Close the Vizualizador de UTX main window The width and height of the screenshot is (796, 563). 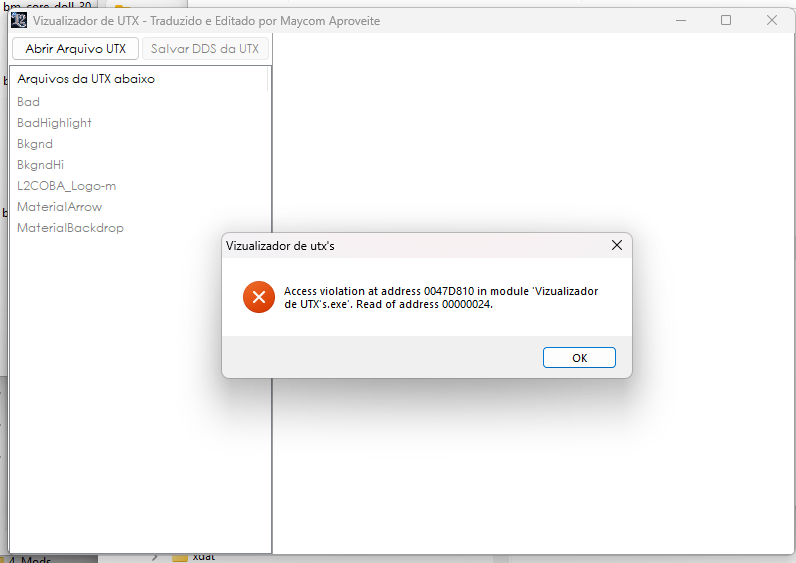point(772,20)
